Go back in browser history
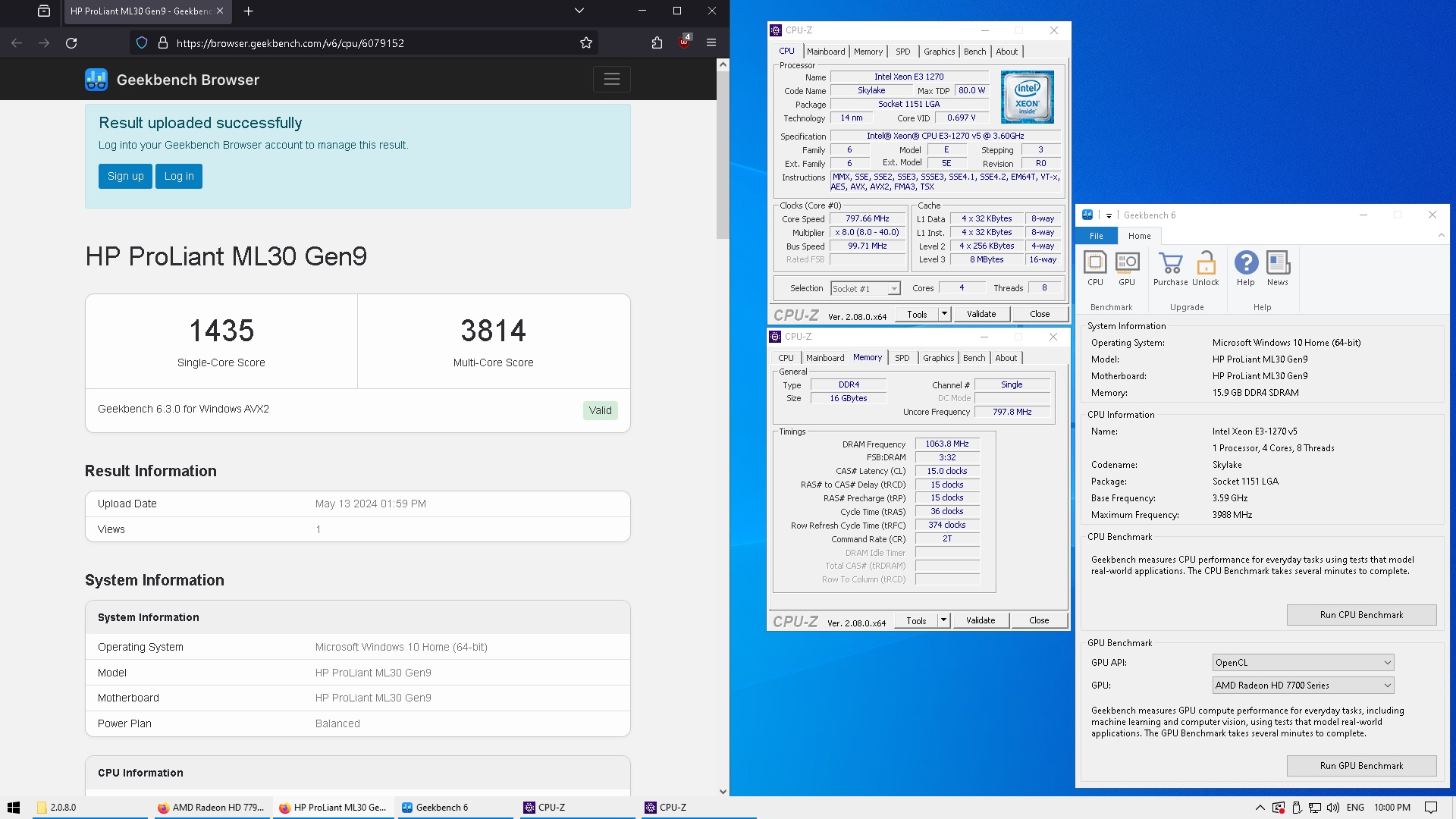The height and width of the screenshot is (819, 1456). pos(17,42)
